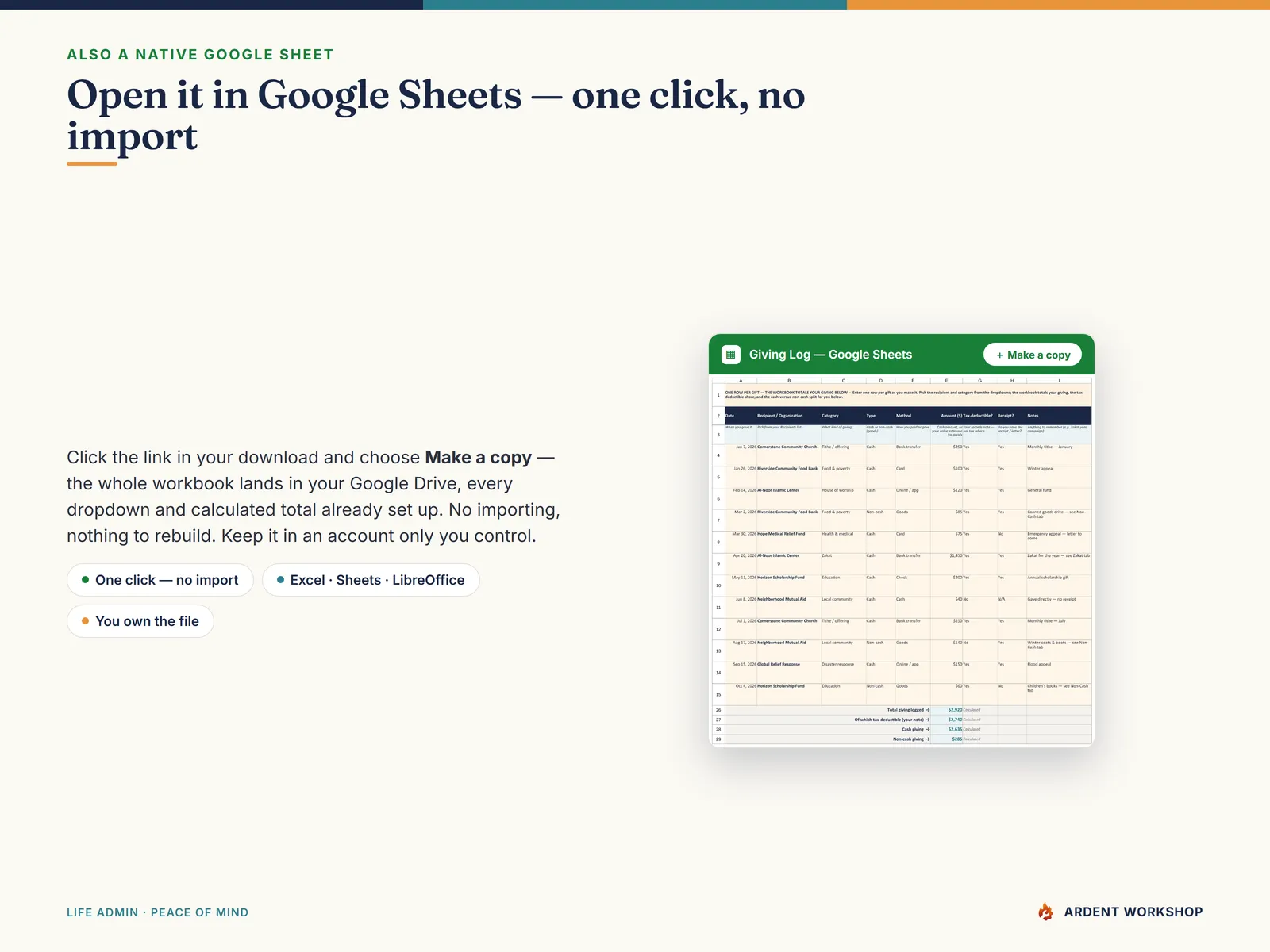Click the 'Check' method cell
This screenshot has width=1270, height=952.
[x=913, y=585]
